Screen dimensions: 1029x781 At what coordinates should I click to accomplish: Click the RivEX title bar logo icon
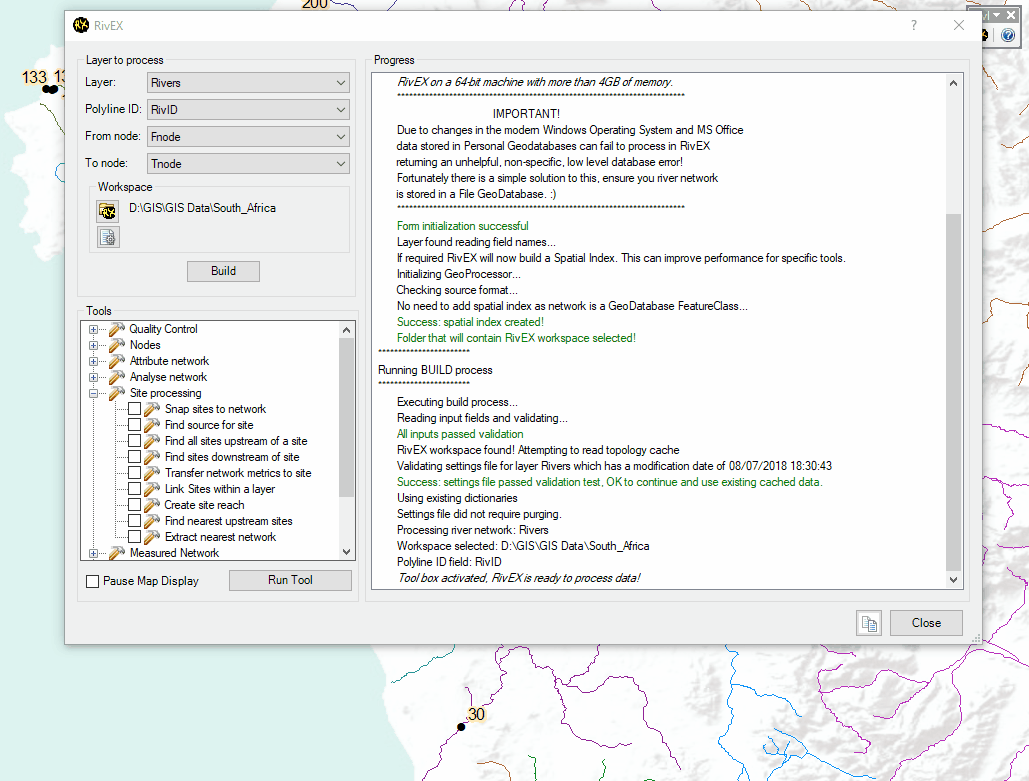click(x=81, y=25)
